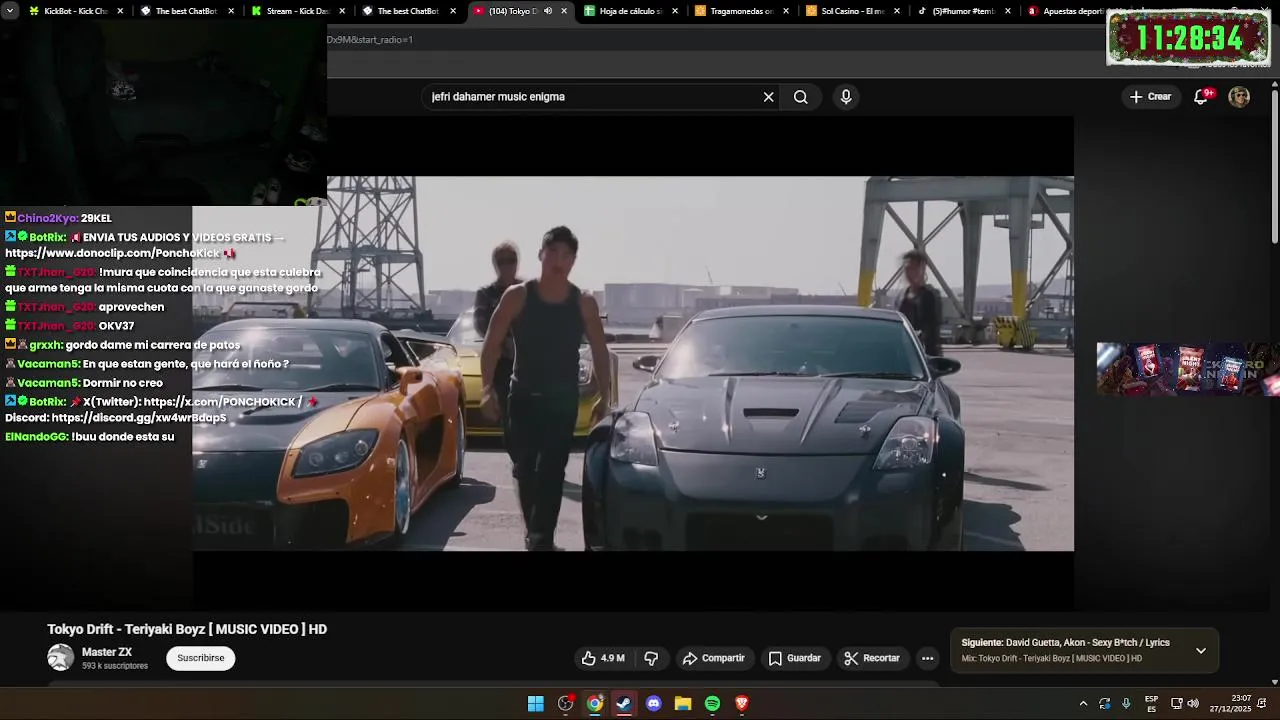Image resolution: width=1280 pixels, height=720 pixels.
Task: Open the network display tray icon
Action: coord(1177,704)
